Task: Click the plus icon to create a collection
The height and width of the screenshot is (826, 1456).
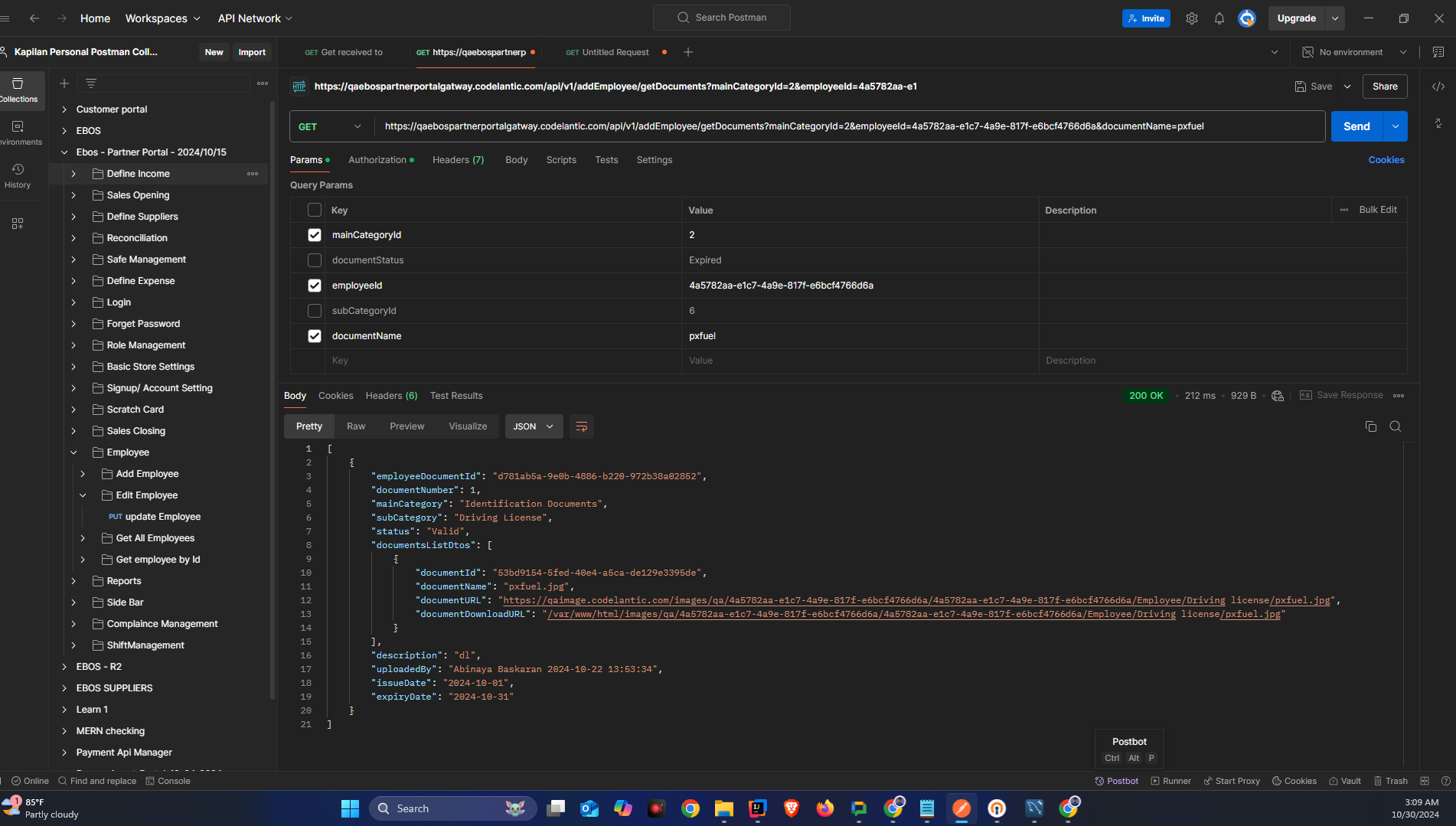Action: pyautogui.click(x=64, y=83)
